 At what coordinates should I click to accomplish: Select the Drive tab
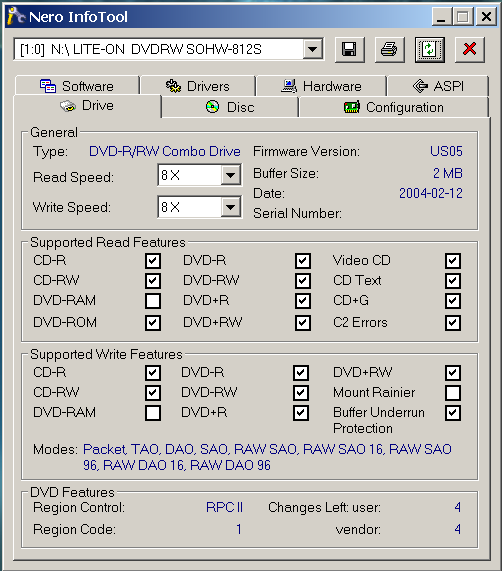pyautogui.click(x=87, y=106)
